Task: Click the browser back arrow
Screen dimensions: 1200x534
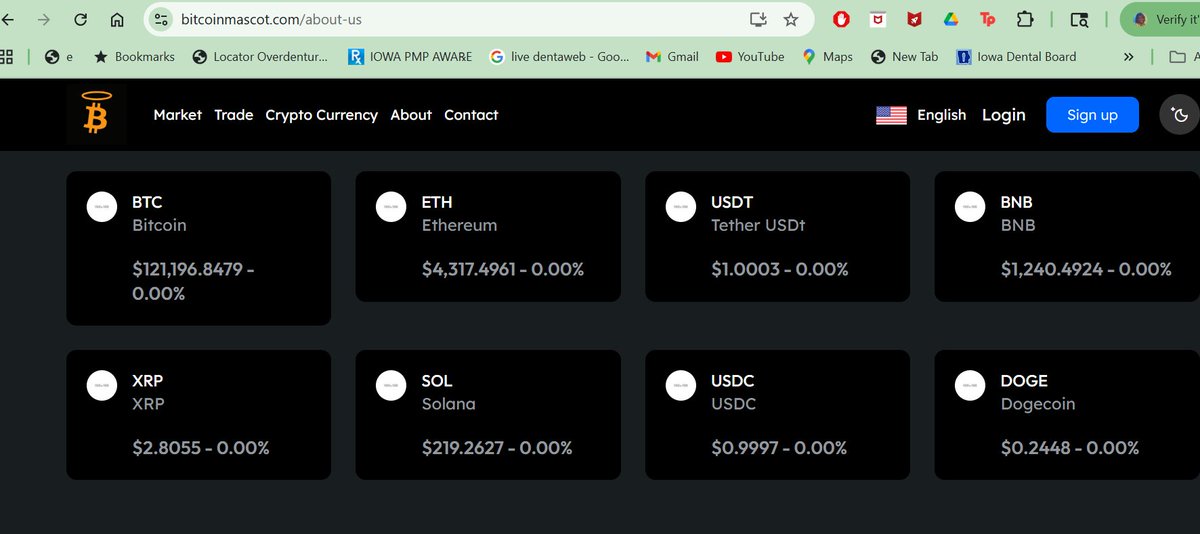Action: click(6, 19)
